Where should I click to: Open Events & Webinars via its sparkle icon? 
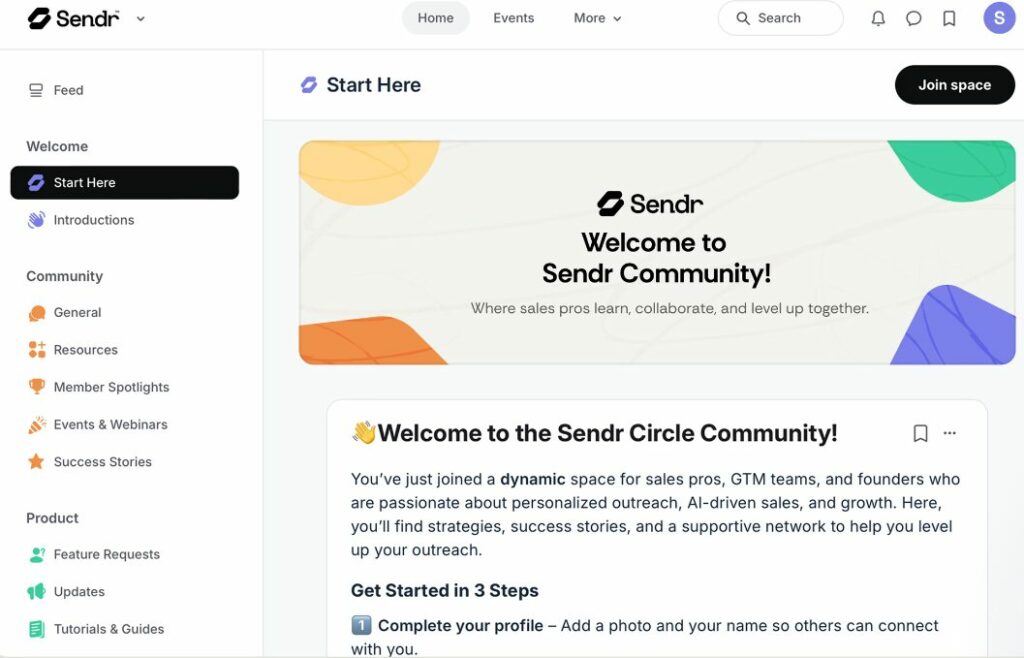click(x=37, y=424)
